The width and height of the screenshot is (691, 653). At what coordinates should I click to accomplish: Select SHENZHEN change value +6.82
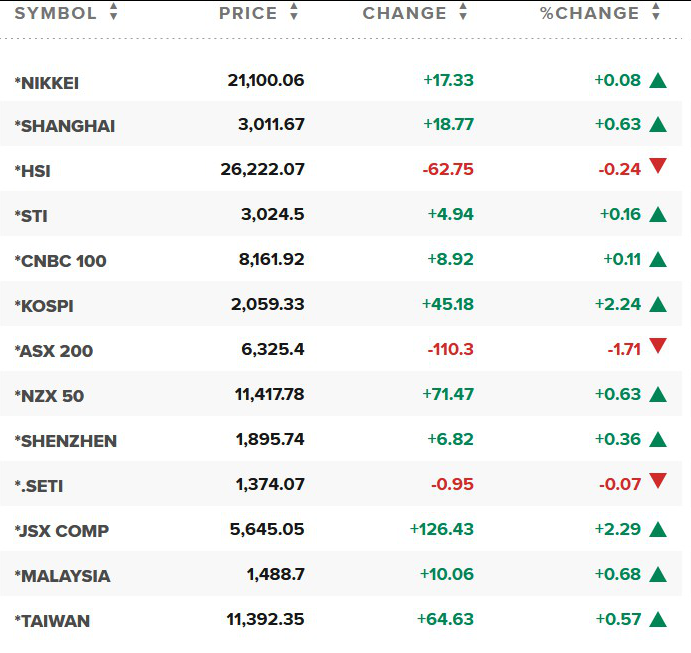[450, 439]
